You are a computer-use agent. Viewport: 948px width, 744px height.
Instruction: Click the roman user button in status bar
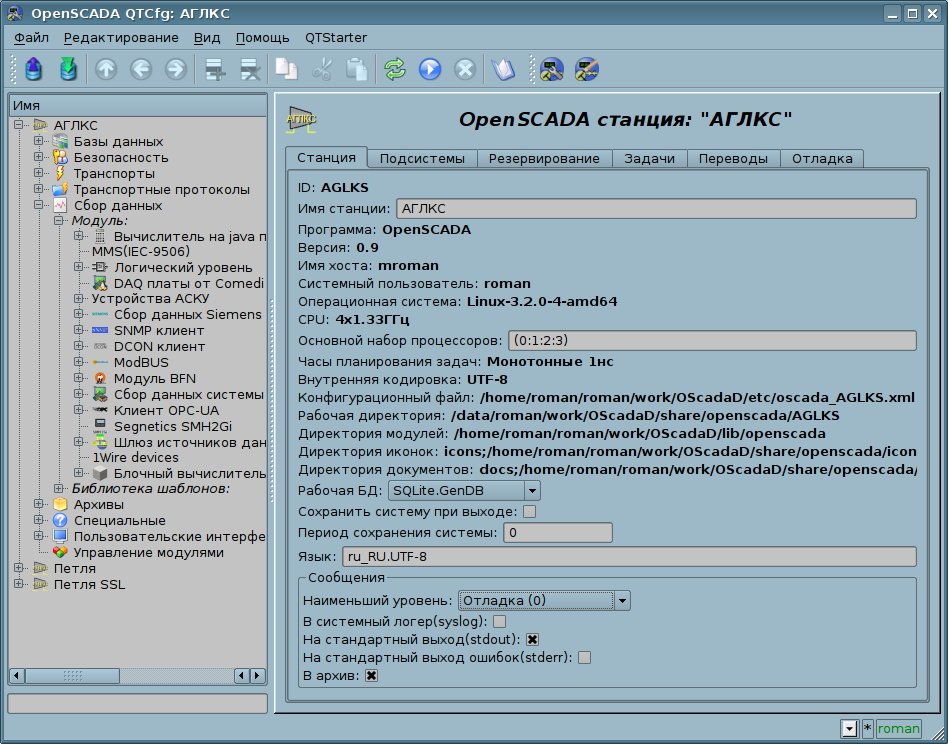coord(898,728)
